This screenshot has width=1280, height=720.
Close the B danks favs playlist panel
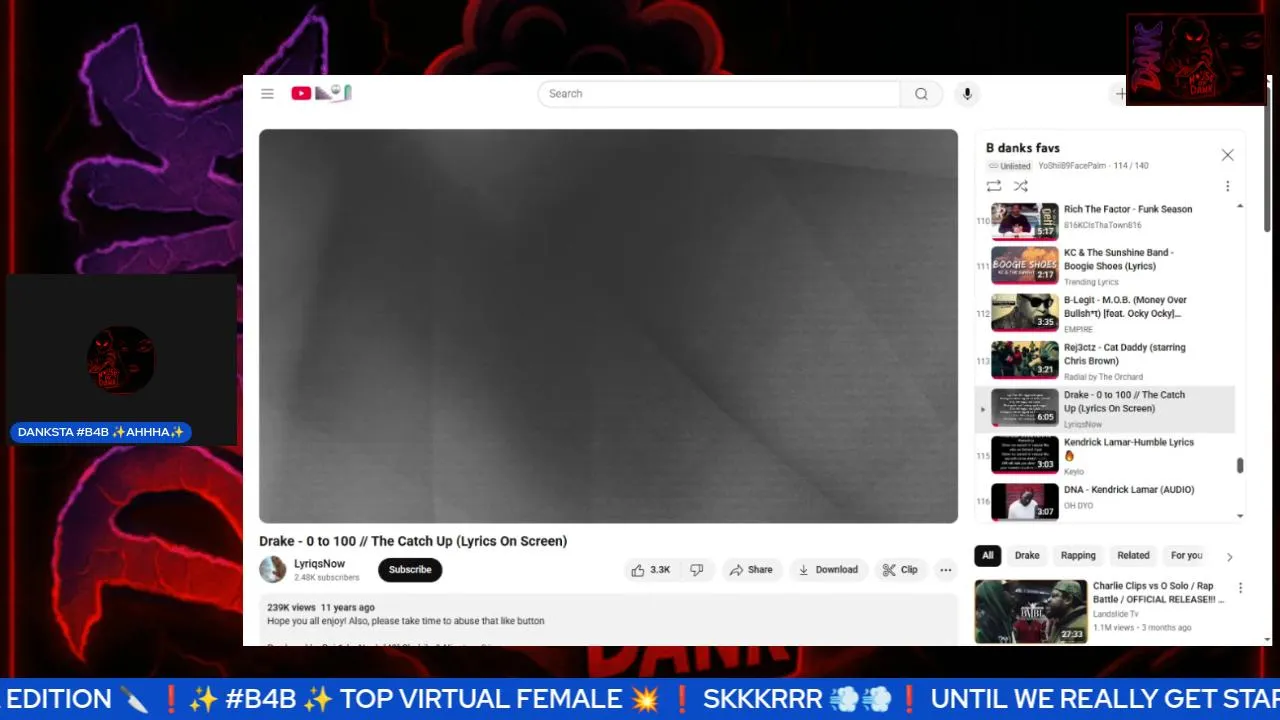coord(1227,155)
